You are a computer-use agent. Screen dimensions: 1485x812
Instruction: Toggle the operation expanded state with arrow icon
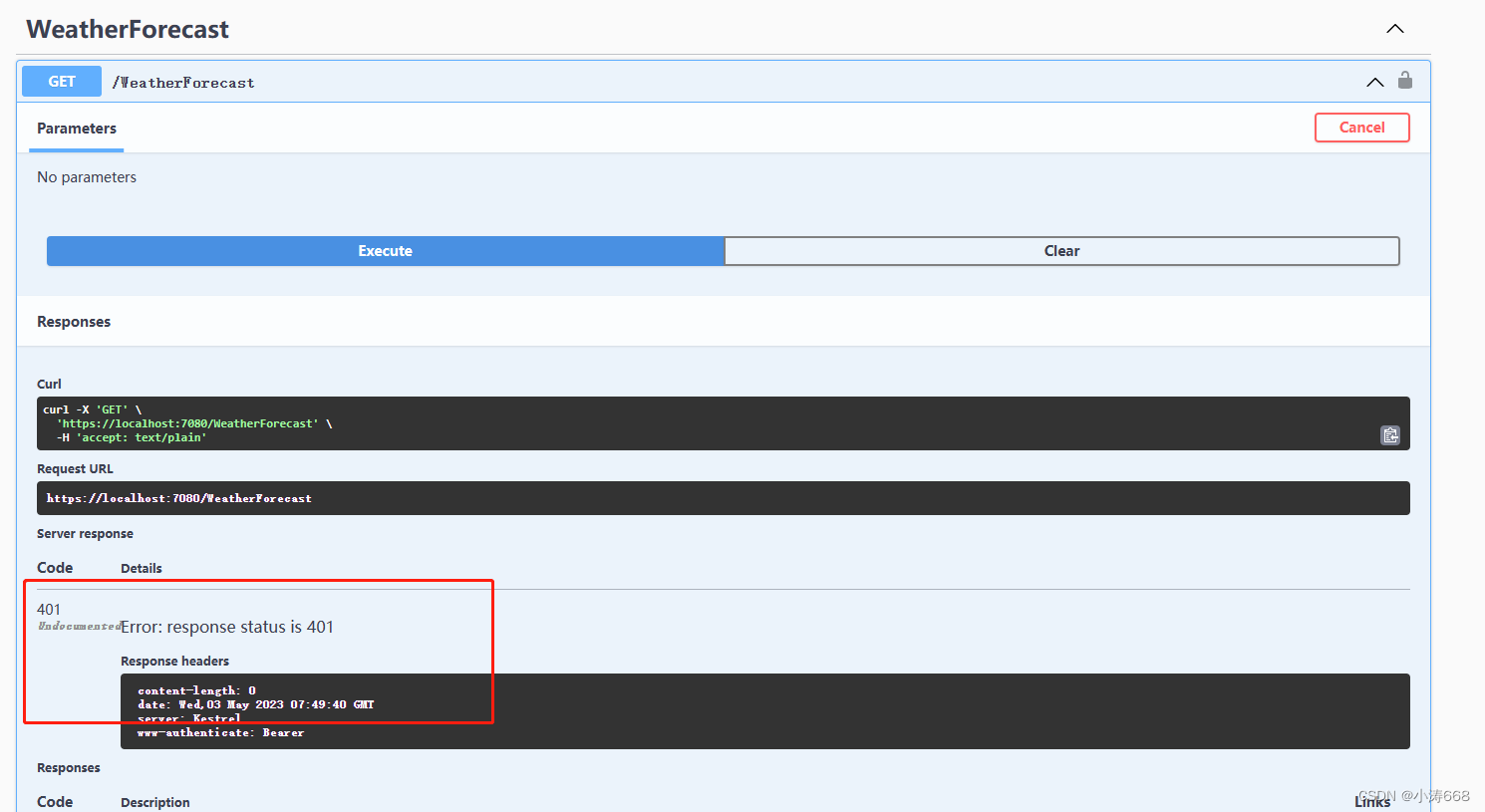(x=1375, y=82)
